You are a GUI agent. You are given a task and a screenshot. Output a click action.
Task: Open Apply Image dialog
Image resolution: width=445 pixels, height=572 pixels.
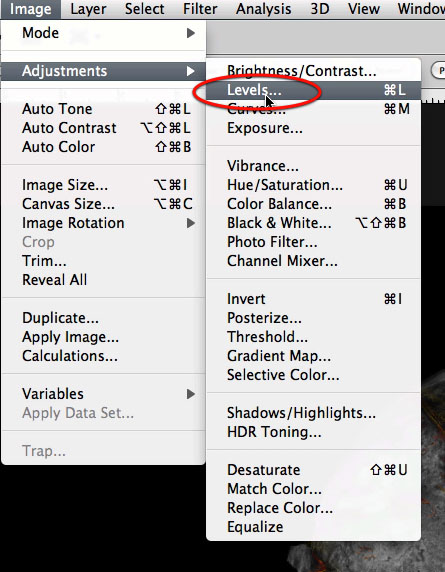[x=104, y=337]
